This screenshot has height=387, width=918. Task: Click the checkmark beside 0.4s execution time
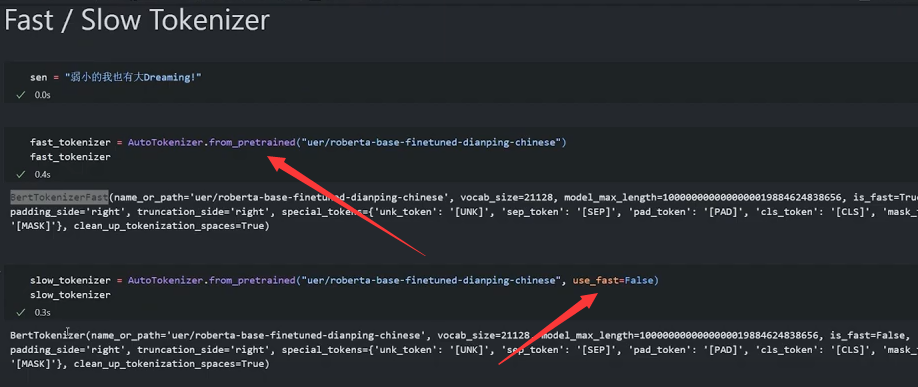click(x=21, y=174)
